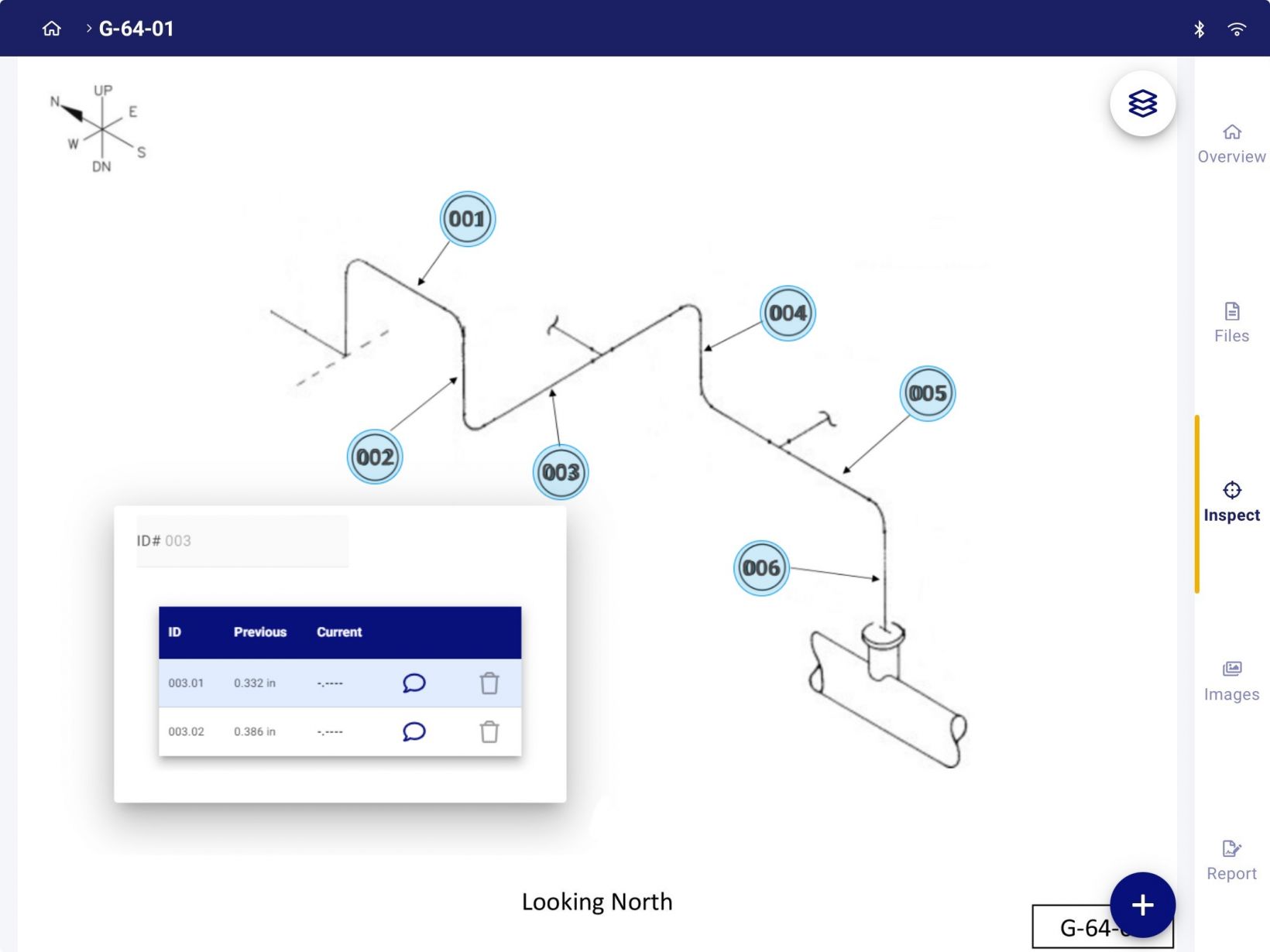
Task: Select inspection point 001 marker
Action: (467, 219)
